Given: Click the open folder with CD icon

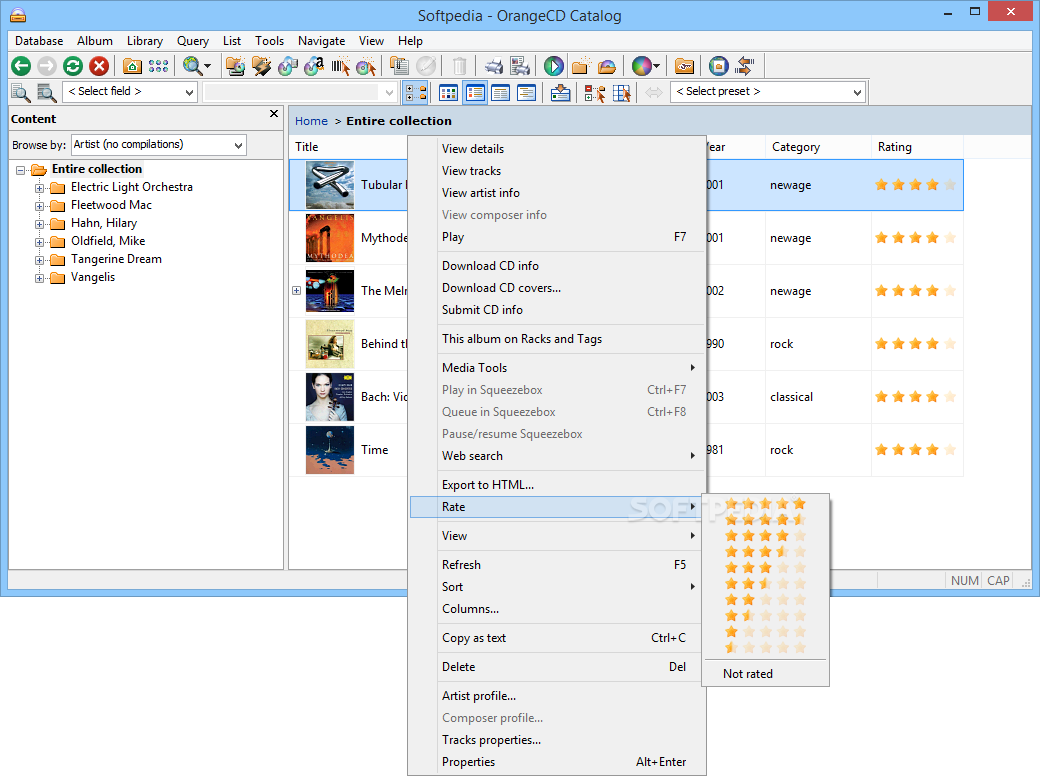Looking at the screenshot, I should (x=607, y=66).
